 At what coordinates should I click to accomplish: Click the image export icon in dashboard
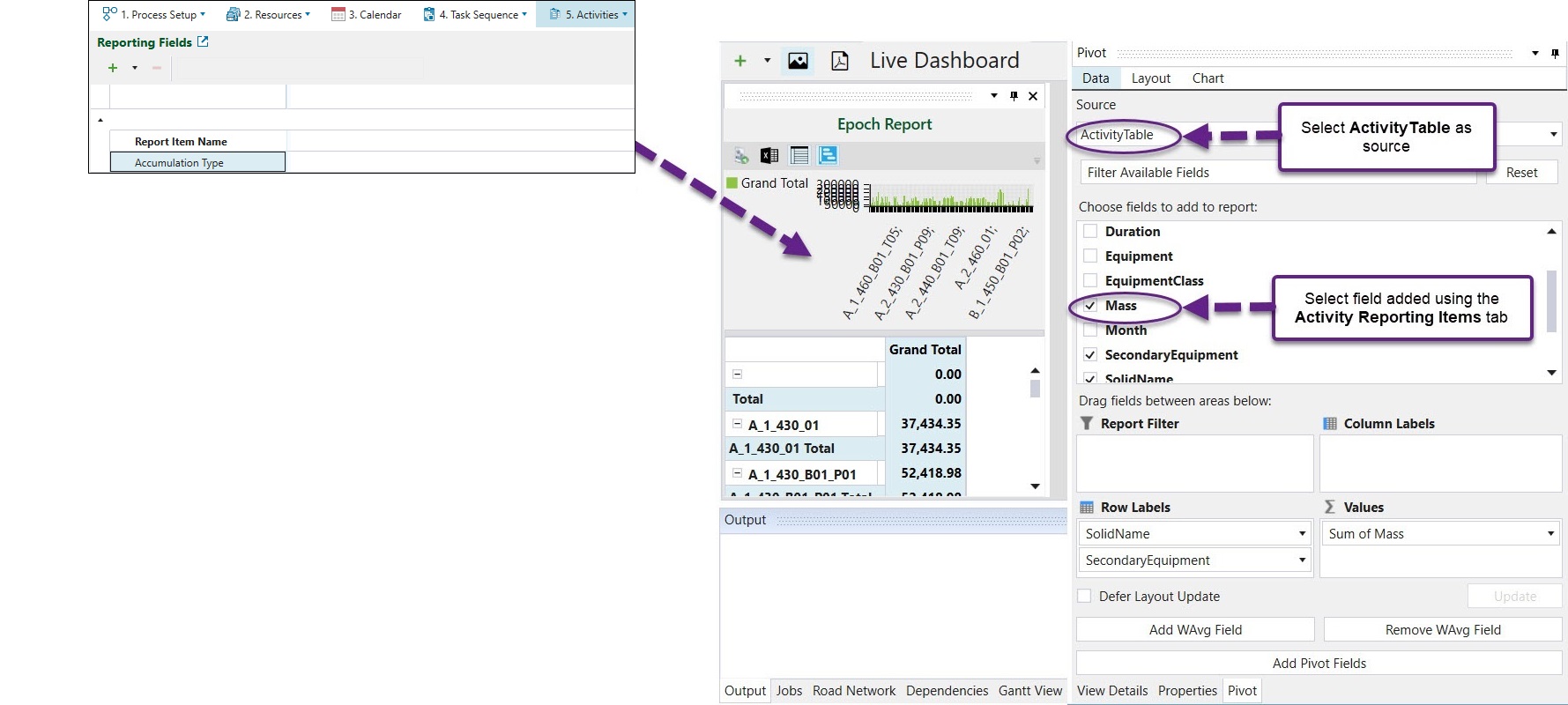point(798,61)
